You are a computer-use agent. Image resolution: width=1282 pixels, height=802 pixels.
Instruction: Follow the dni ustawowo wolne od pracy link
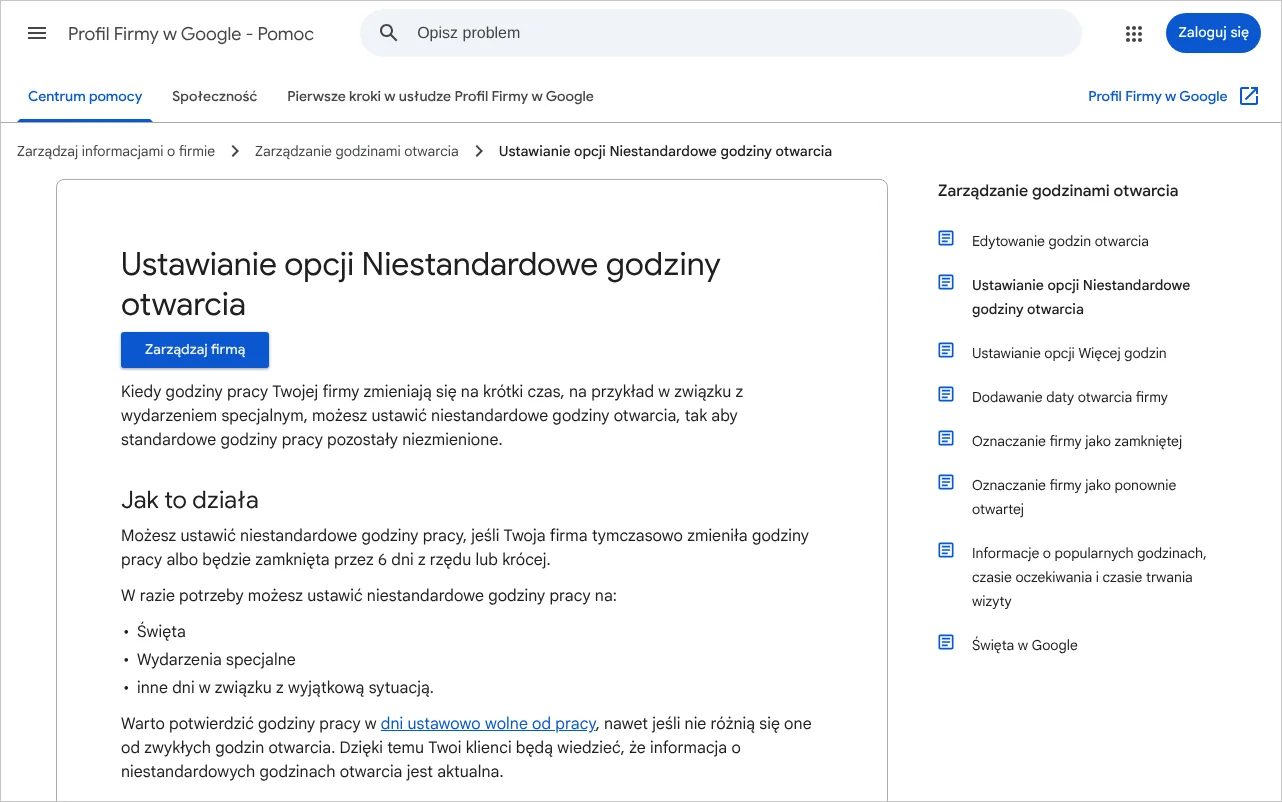pyautogui.click(x=488, y=723)
